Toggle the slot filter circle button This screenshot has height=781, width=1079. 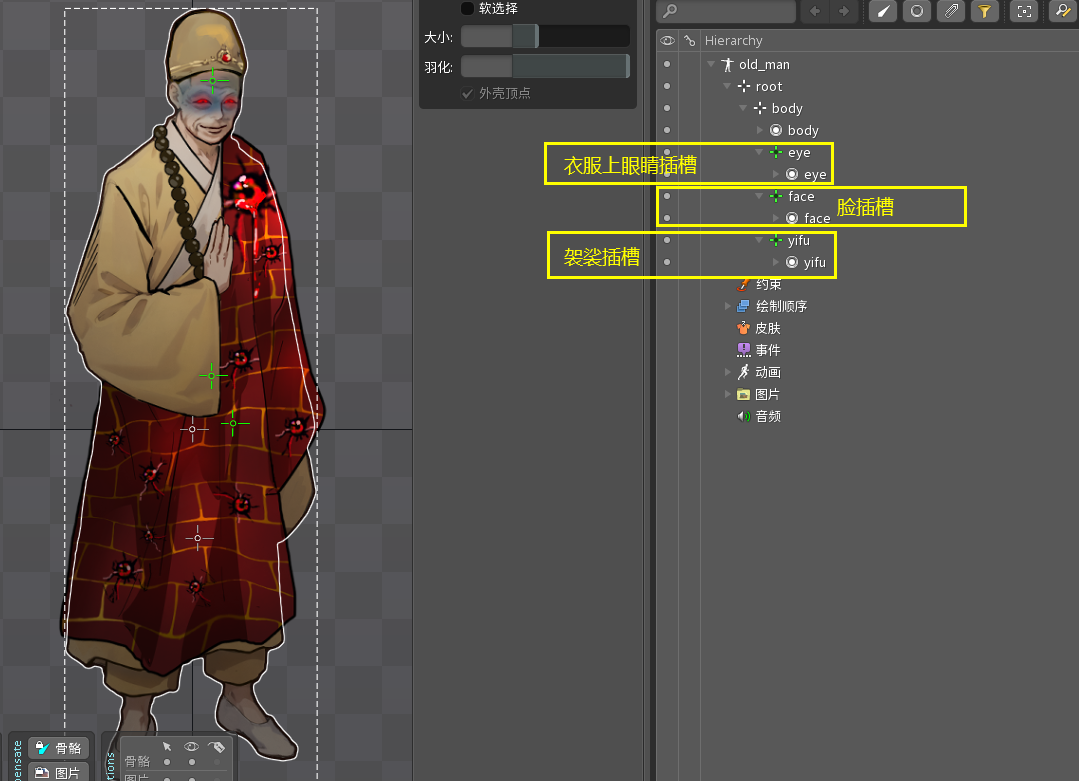click(916, 11)
